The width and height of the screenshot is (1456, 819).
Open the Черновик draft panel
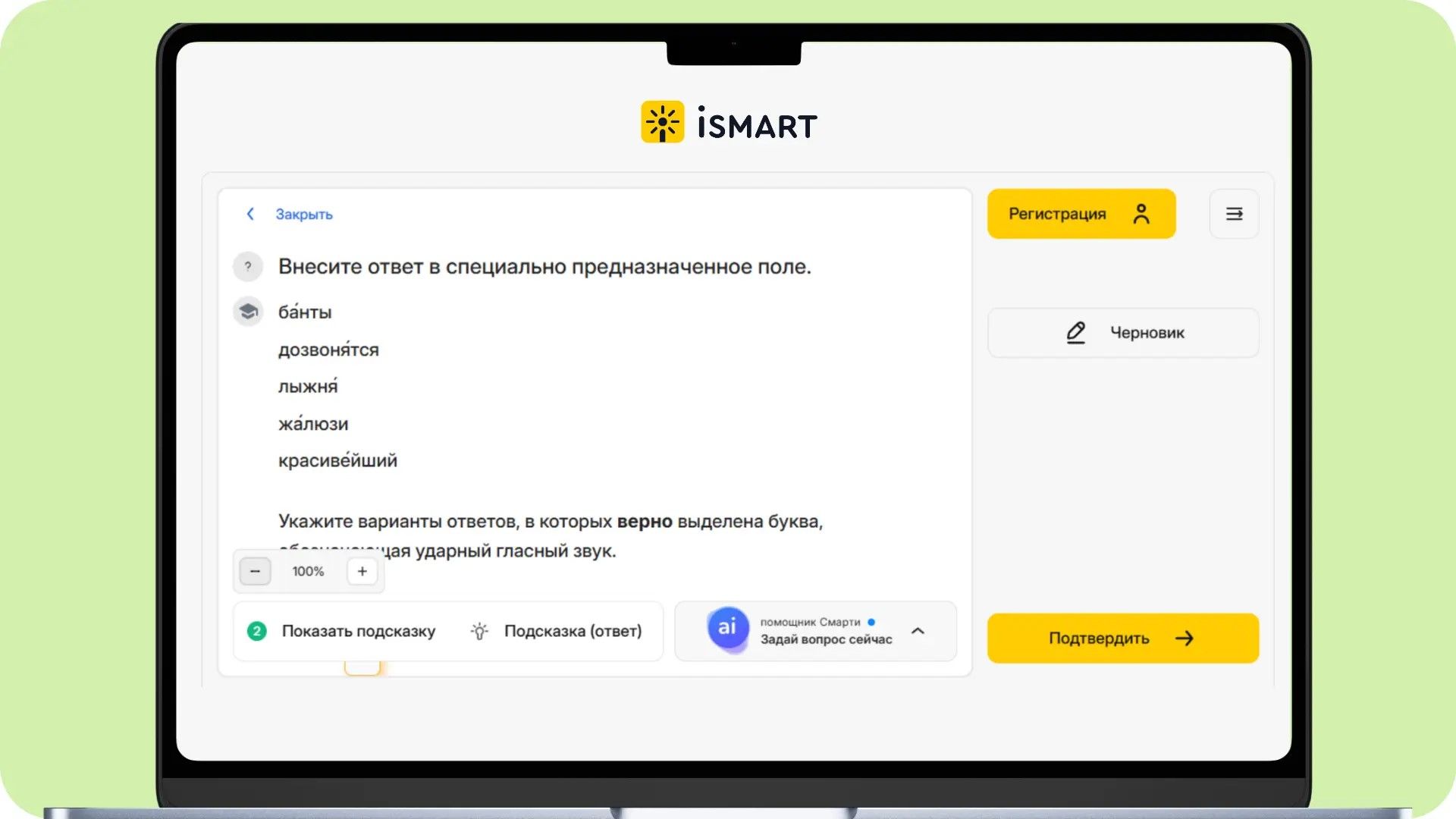(1123, 332)
